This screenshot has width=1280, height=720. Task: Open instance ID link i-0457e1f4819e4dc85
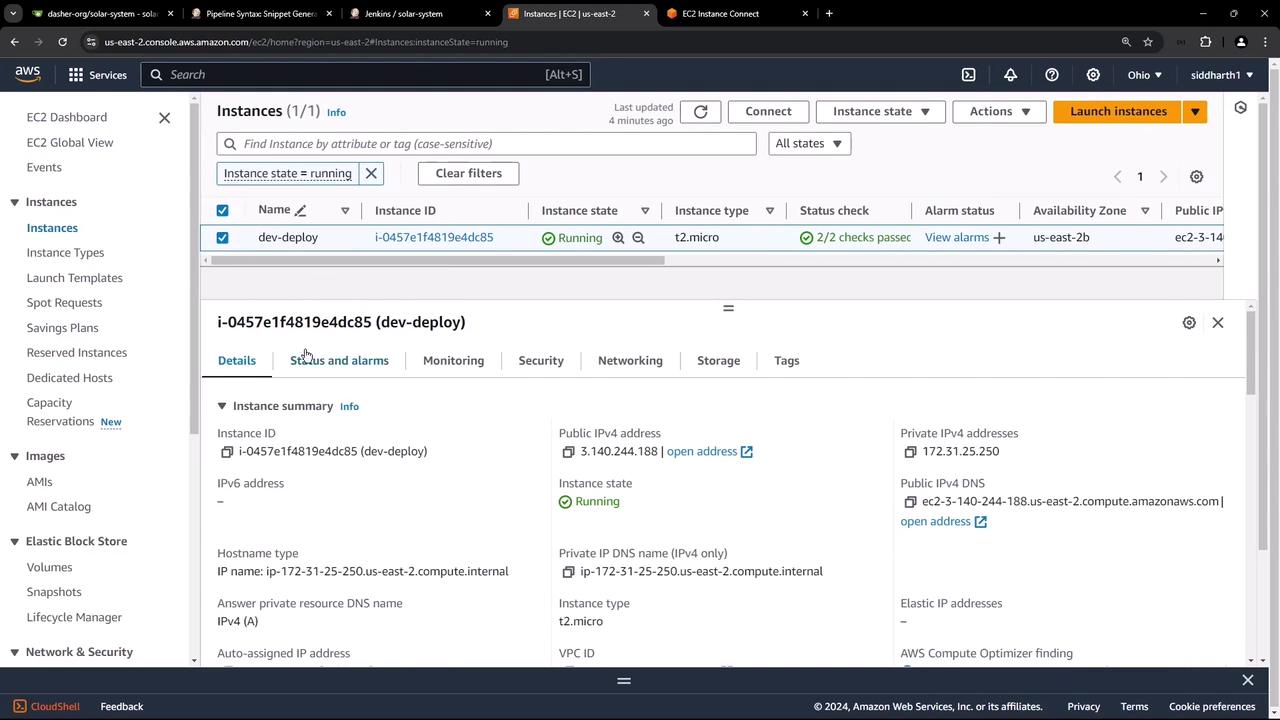pyautogui.click(x=434, y=238)
